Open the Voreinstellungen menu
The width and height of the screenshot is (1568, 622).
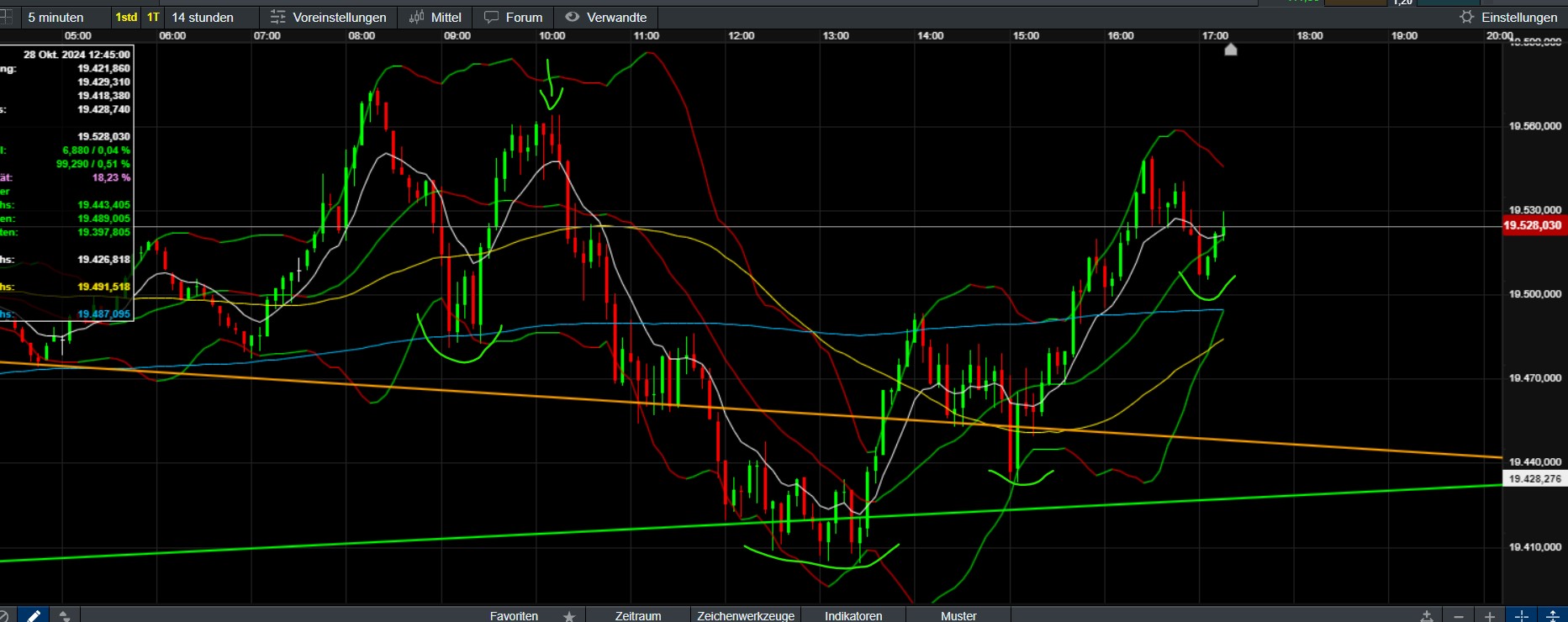coord(328,17)
